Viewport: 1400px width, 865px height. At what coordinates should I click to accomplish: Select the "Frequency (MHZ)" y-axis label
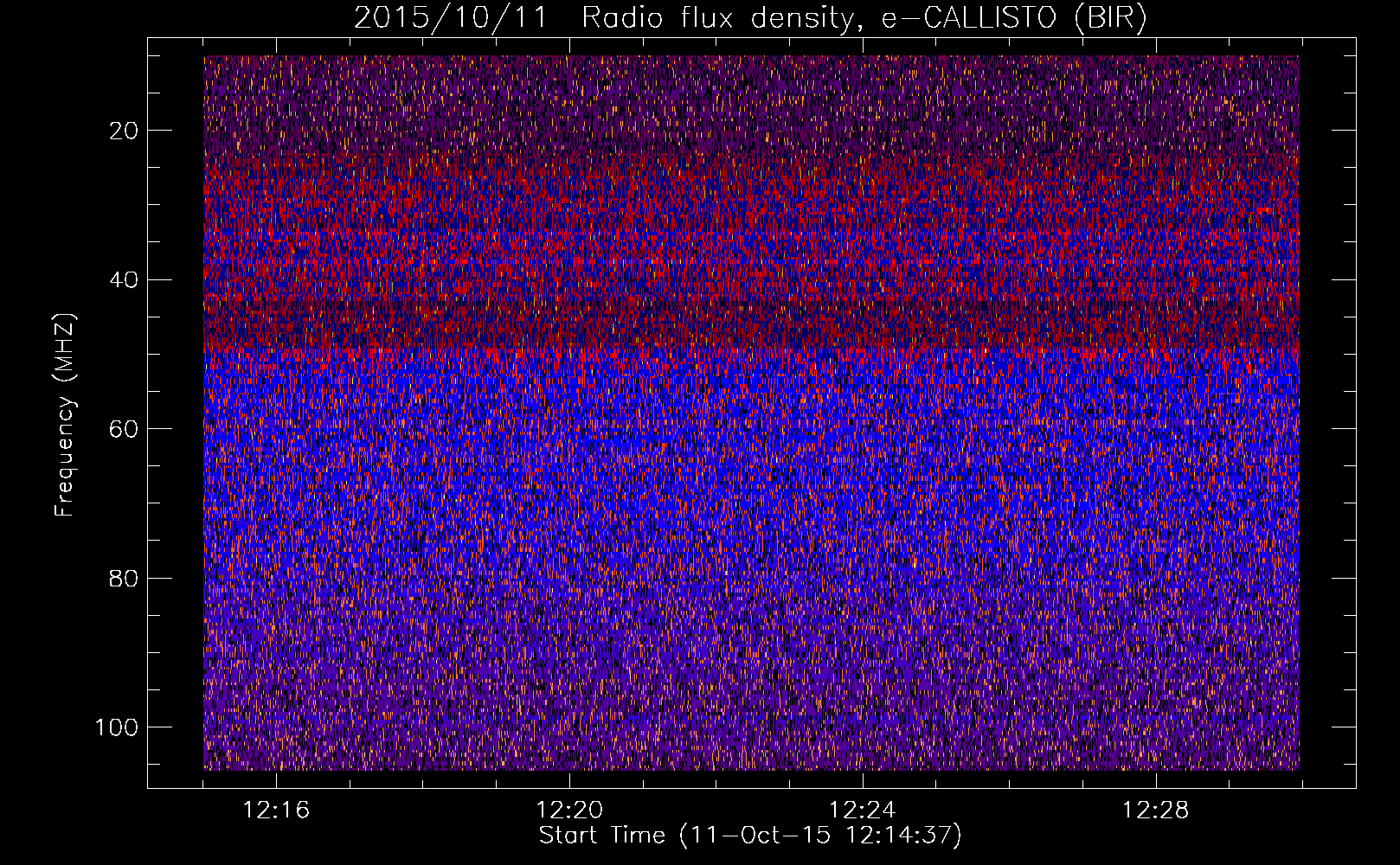pos(65,414)
